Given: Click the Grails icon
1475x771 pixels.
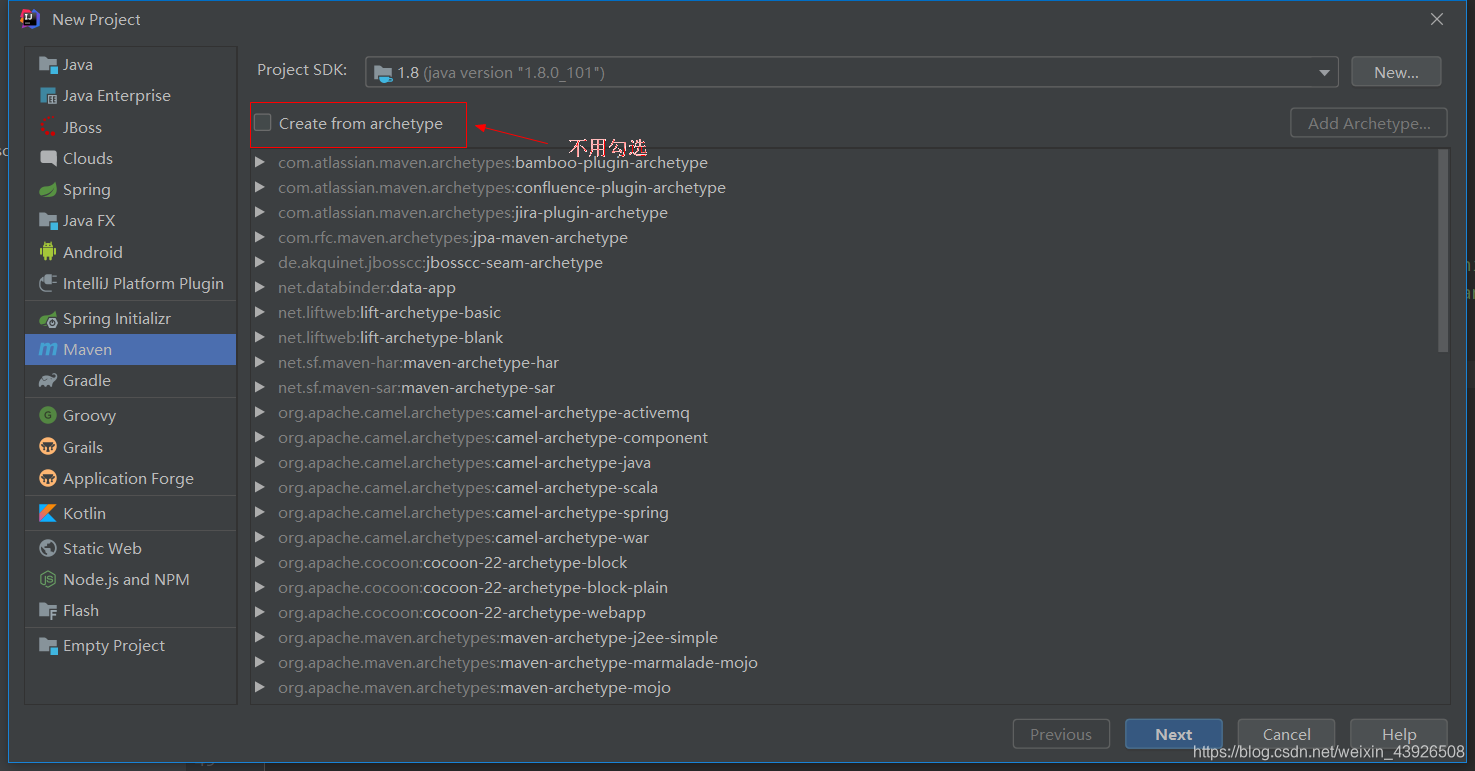Looking at the screenshot, I should [48, 447].
